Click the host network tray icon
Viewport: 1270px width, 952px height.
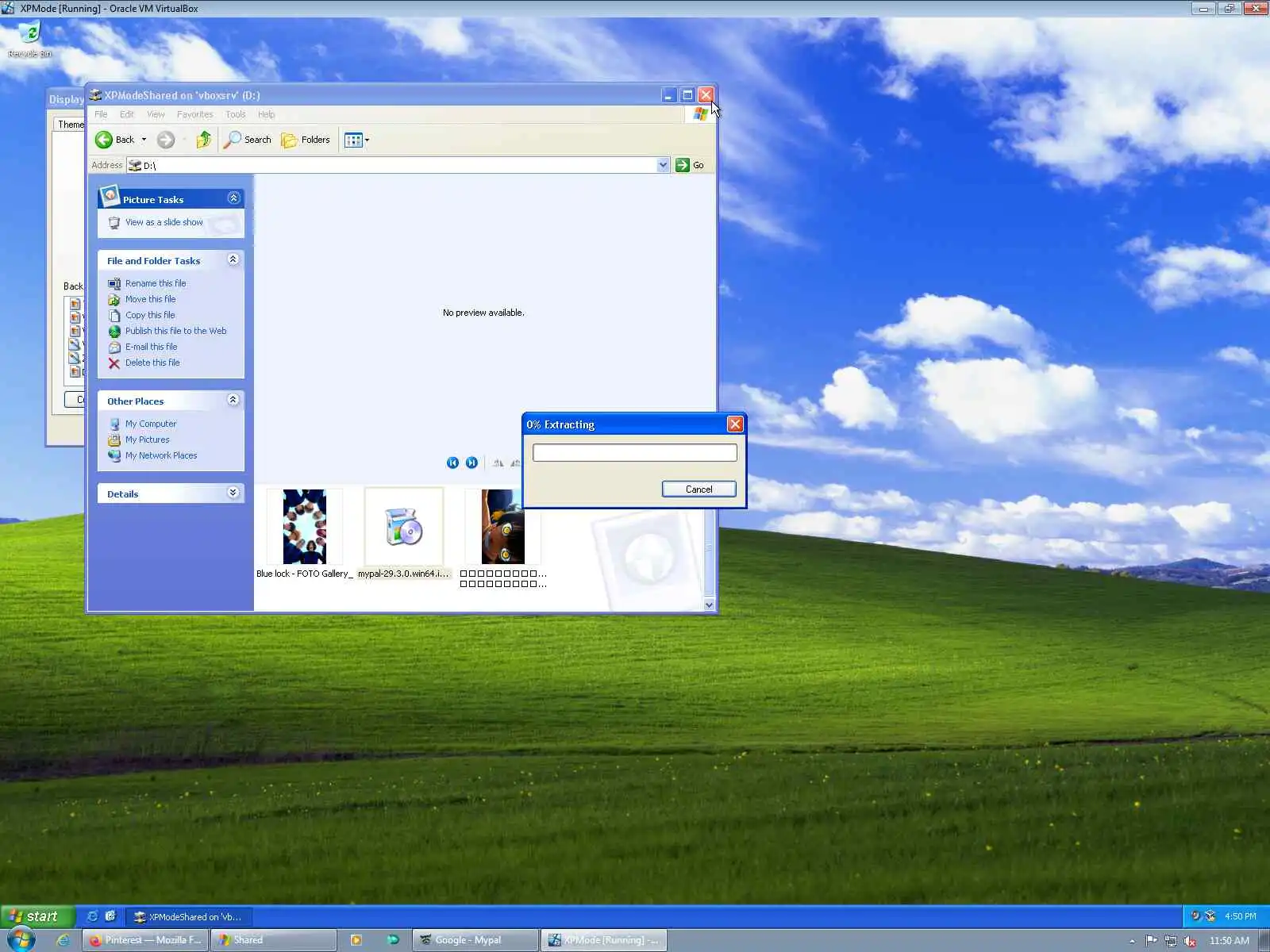click(x=1171, y=941)
